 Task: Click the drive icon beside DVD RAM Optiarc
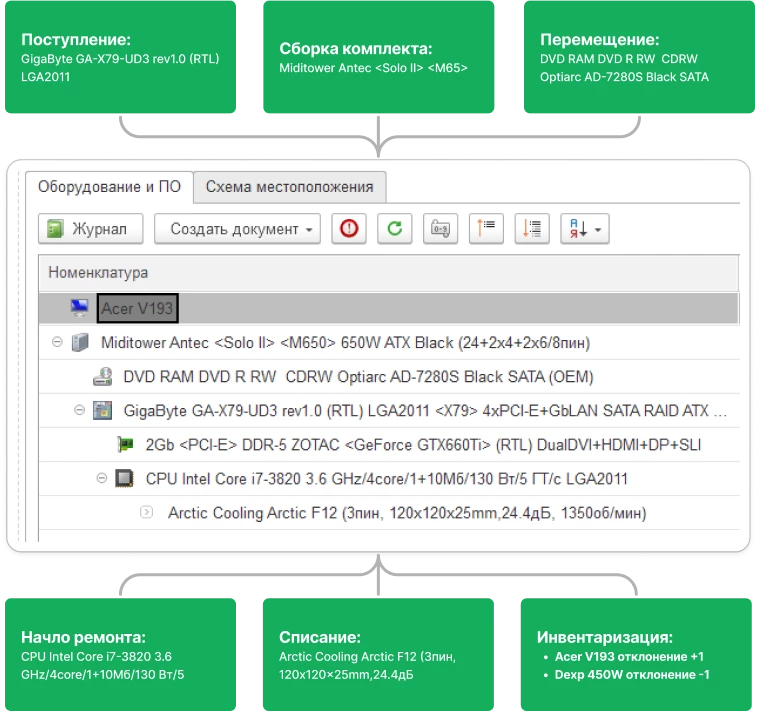tap(102, 376)
